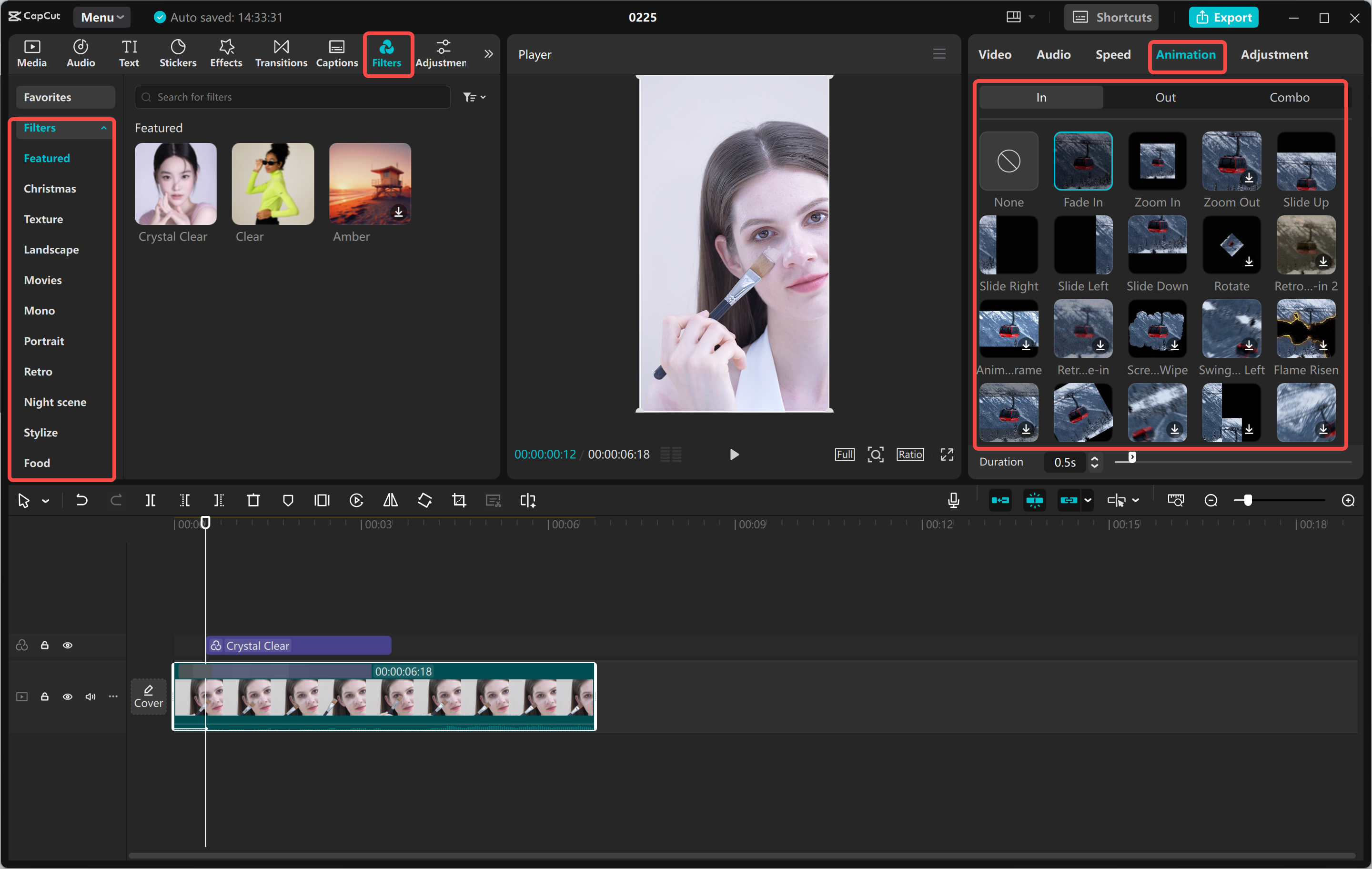Hide the Crystal Clear filter track

point(68,645)
